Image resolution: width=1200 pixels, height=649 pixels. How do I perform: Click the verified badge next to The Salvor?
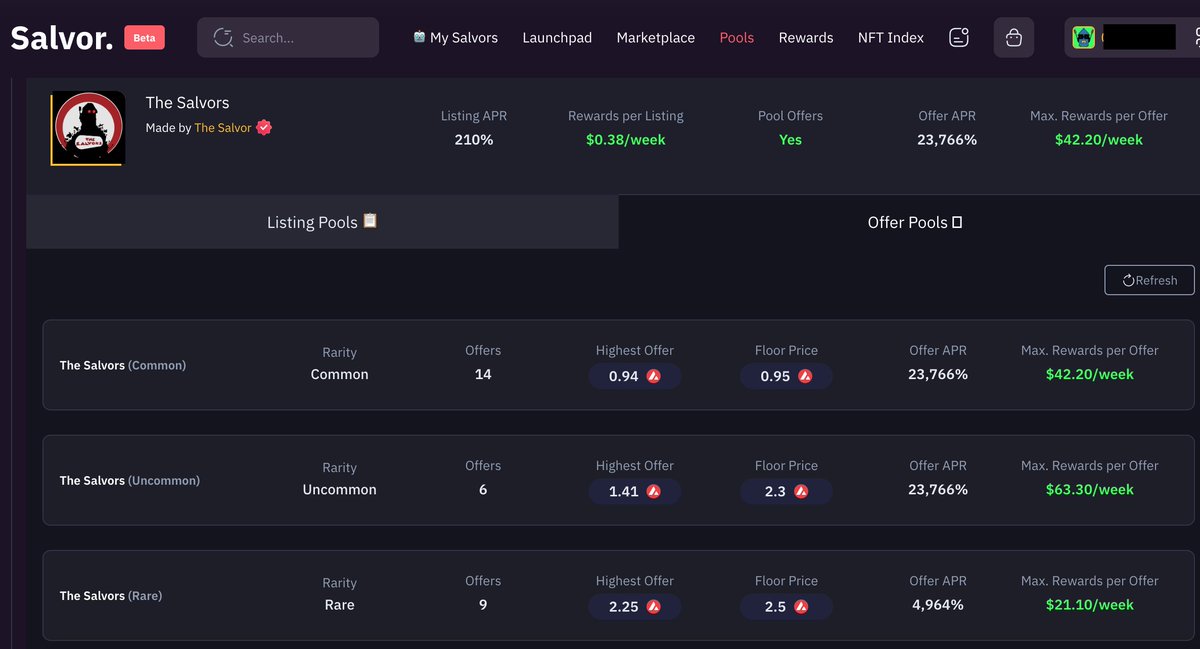[265, 128]
